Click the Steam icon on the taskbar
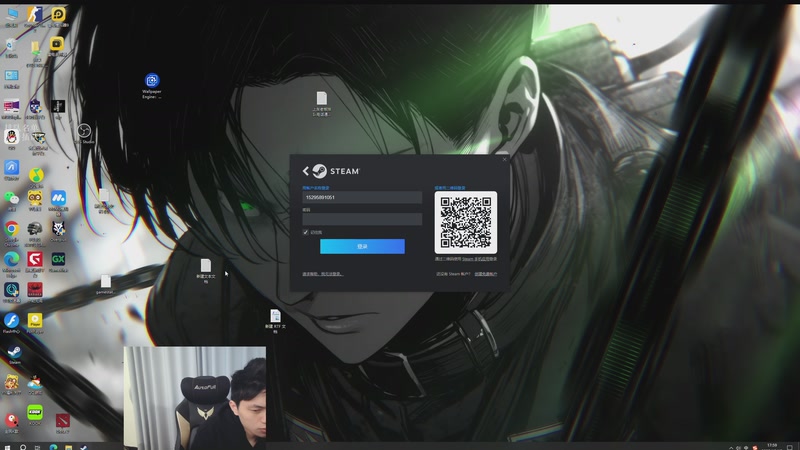This screenshot has width=800, height=450. coord(83,447)
